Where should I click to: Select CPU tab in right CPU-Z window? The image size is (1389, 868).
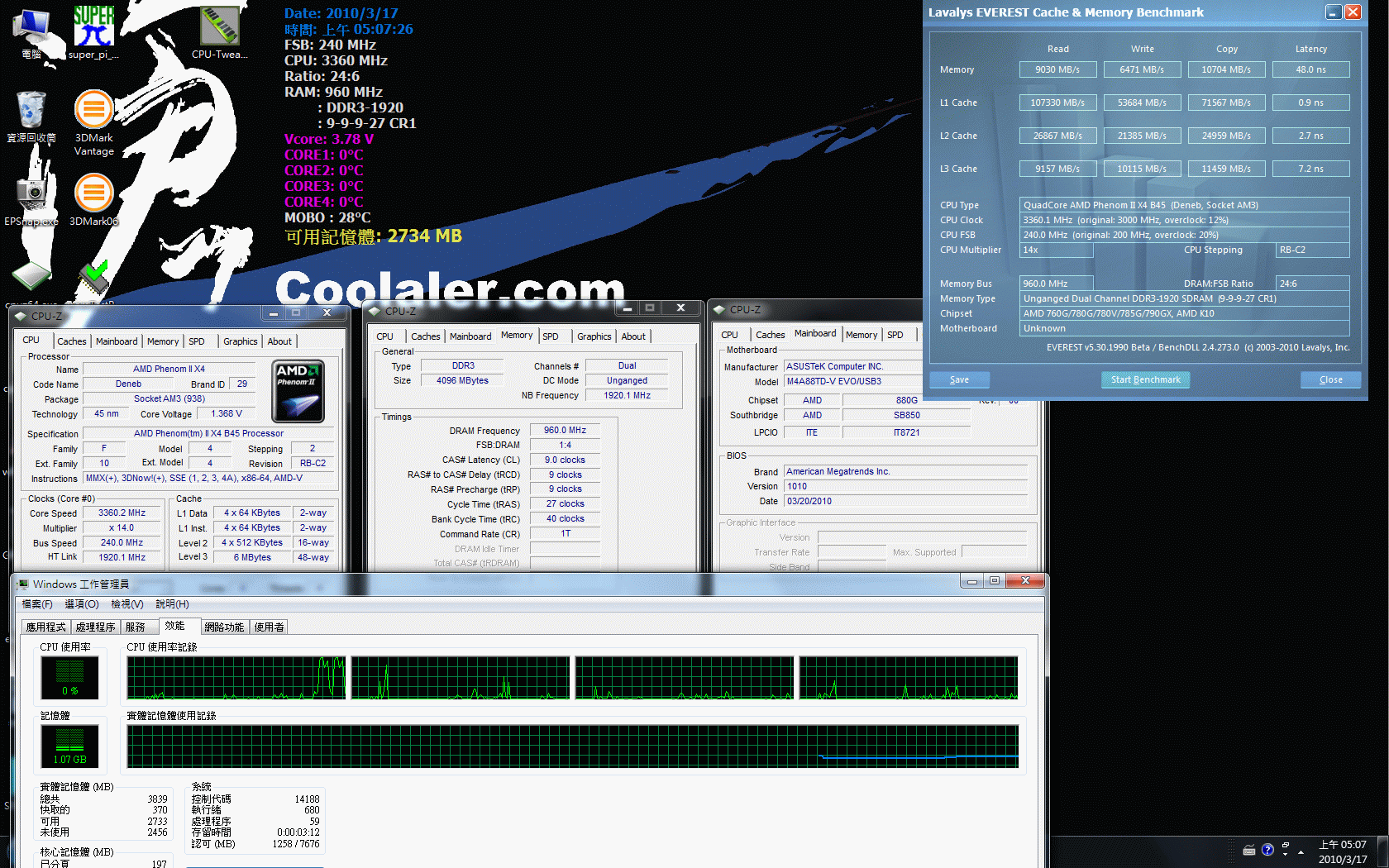pyautogui.click(x=729, y=335)
